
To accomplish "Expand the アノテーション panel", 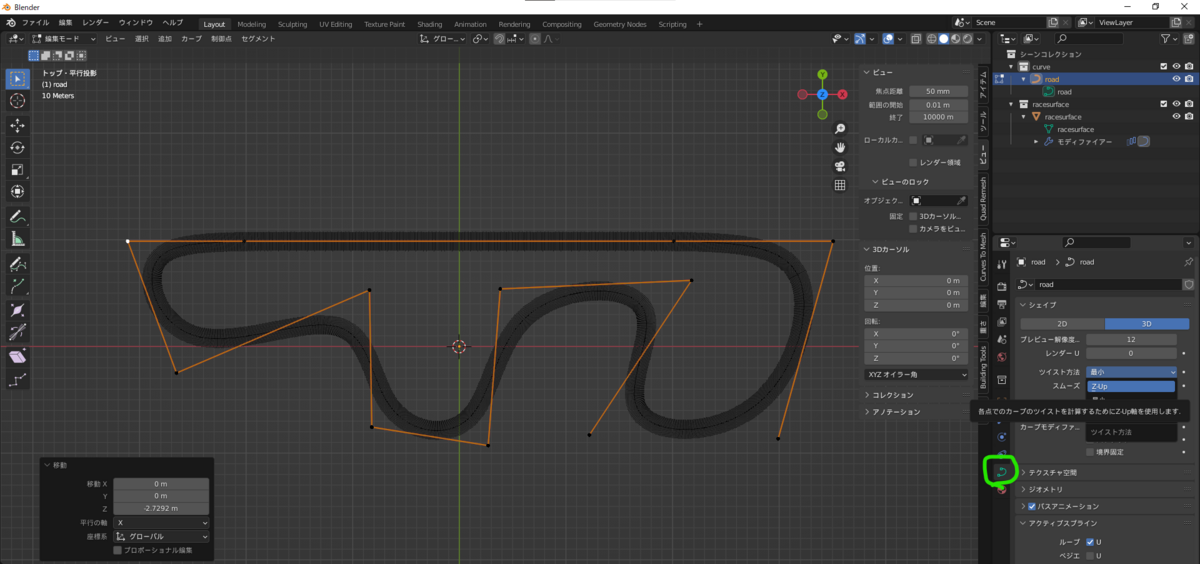I will pos(895,411).
